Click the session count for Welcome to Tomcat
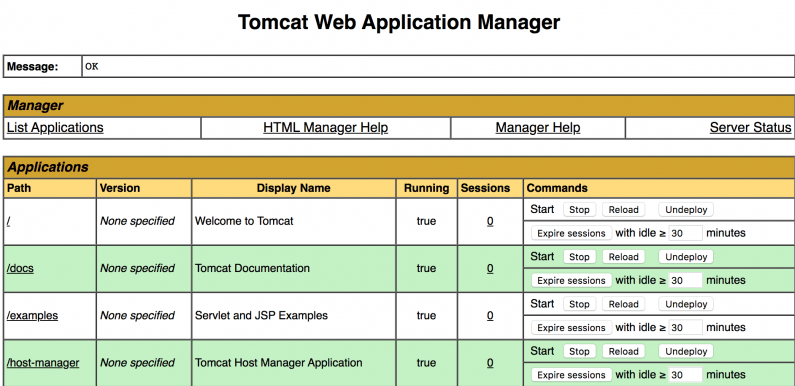 490,221
